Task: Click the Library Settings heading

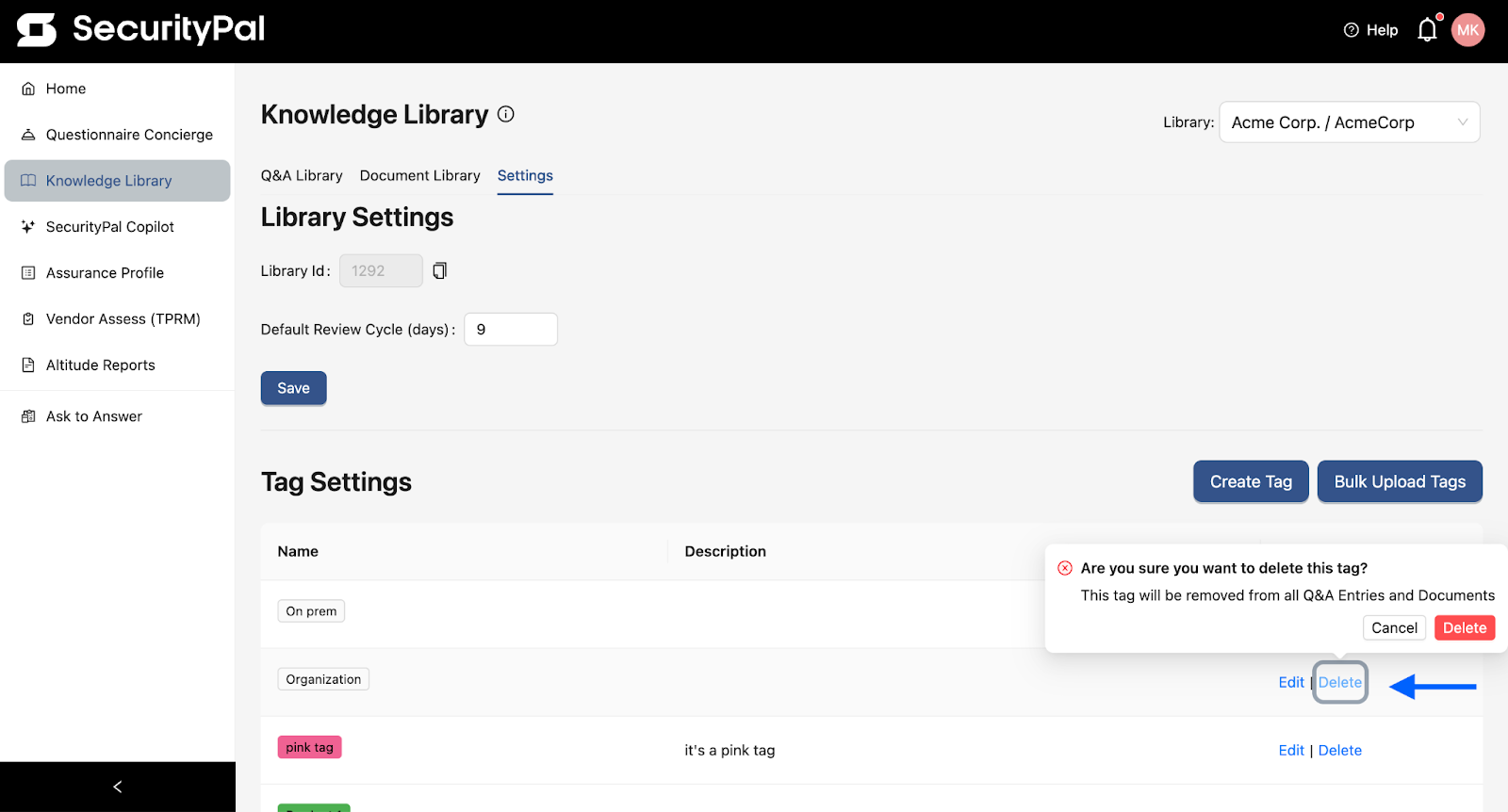Action: point(357,218)
